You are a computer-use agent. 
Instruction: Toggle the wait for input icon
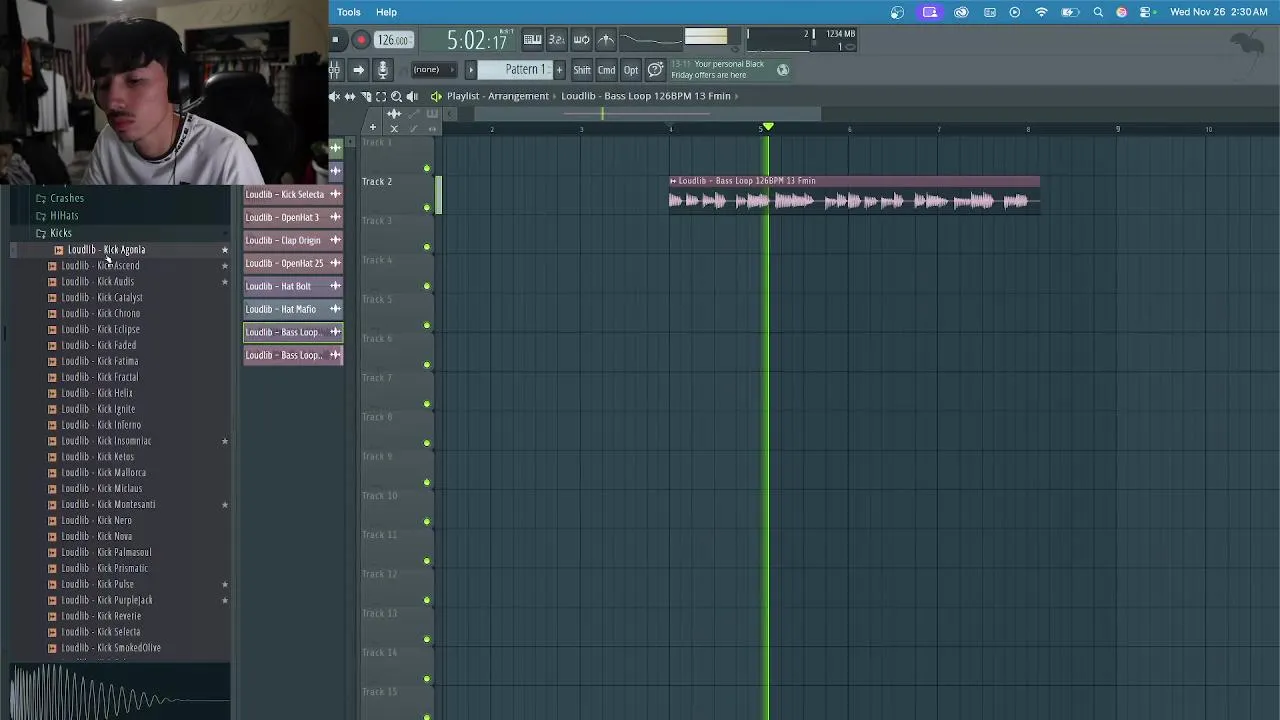click(x=581, y=40)
